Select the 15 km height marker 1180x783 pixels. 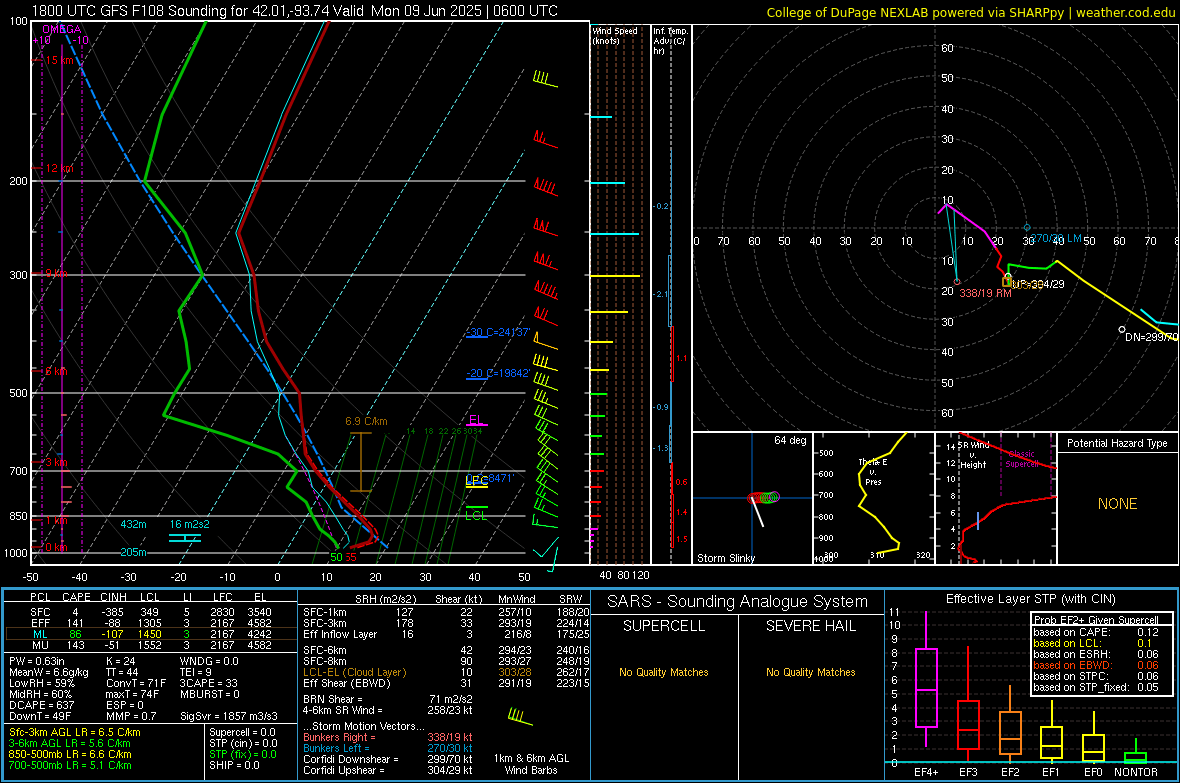pyautogui.click(x=59, y=60)
